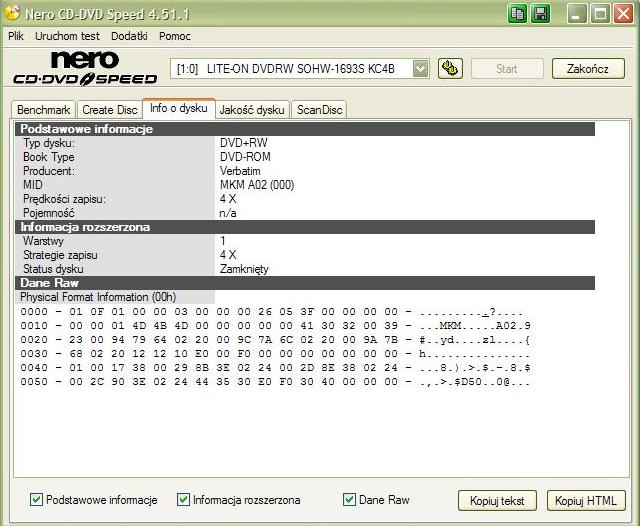The image size is (640, 526).
Task: Click the hex row starting with 0040
Action: (x=275, y=368)
